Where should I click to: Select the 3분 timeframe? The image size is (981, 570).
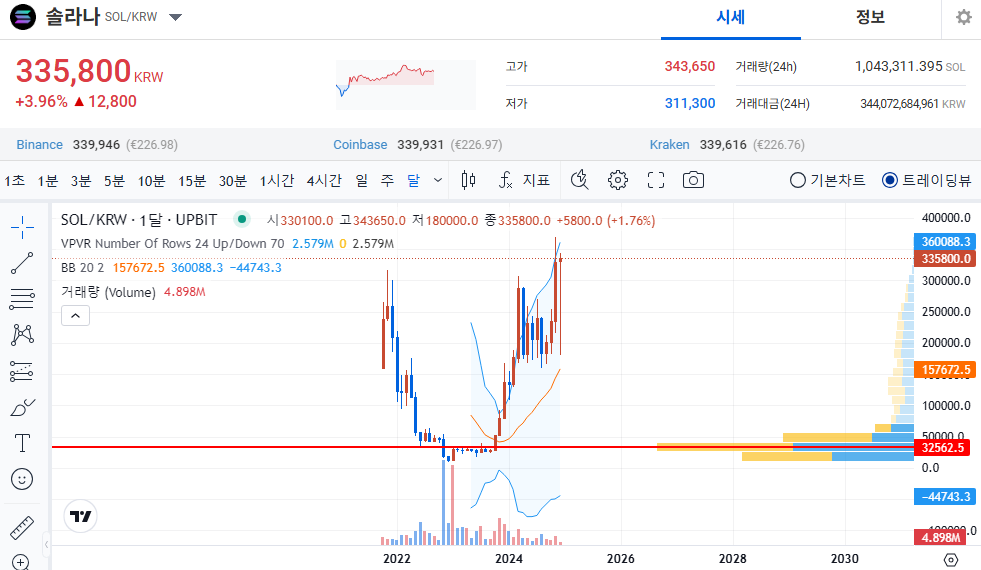tap(81, 181)
